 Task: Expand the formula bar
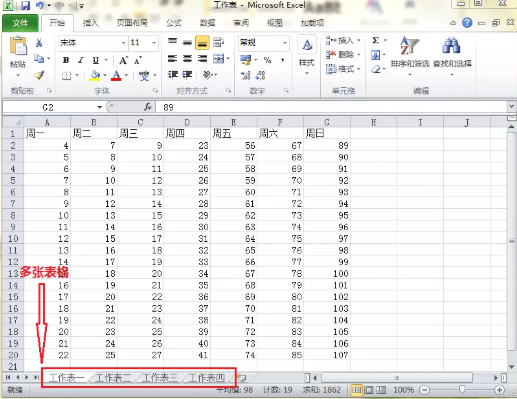point(512,107)
